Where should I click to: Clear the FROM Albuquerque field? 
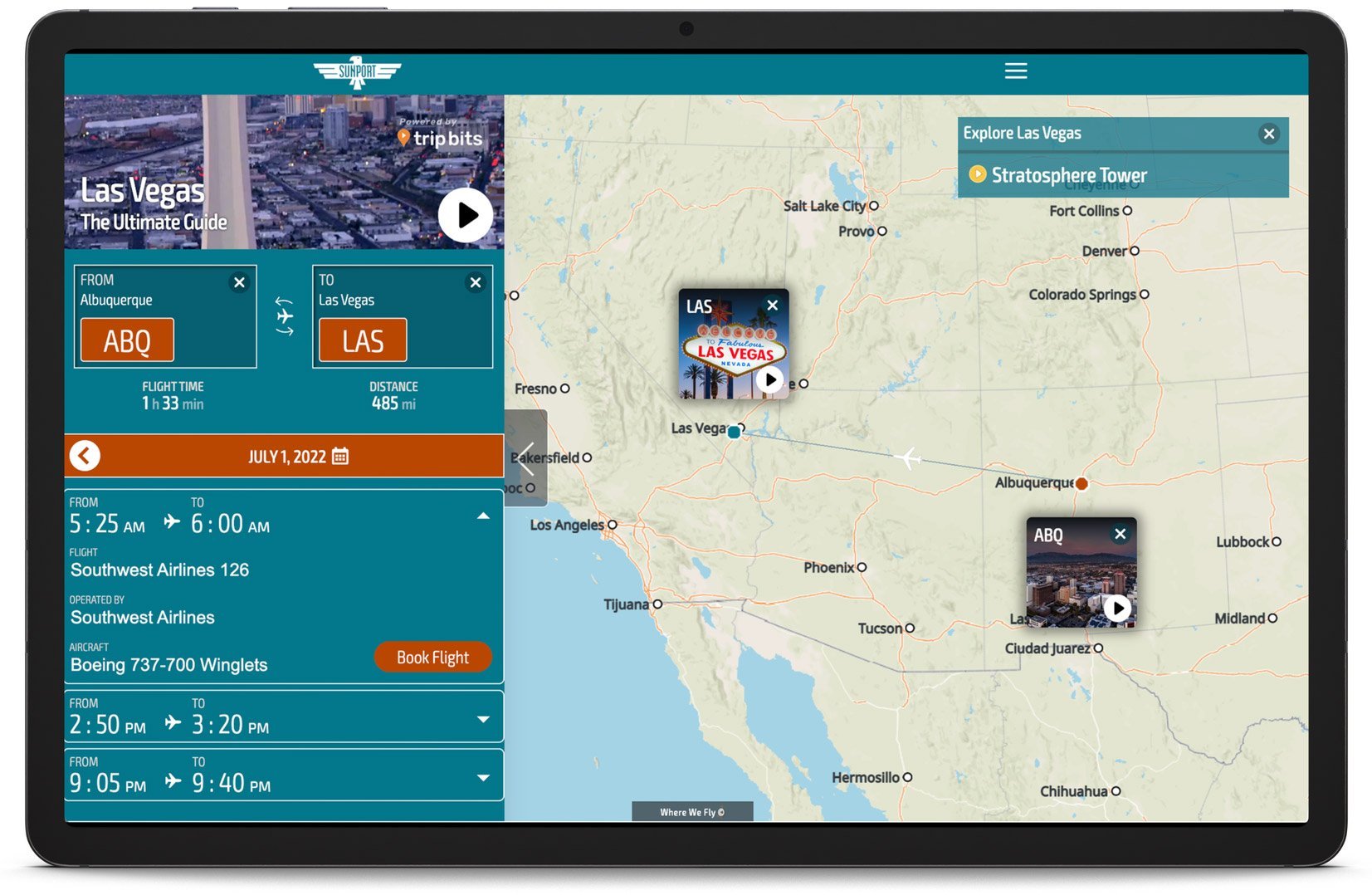point(239,282)
